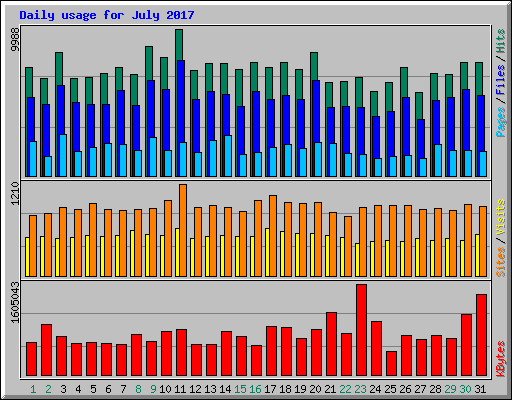This screenshot has height=400, width=512.
Task: Click the Pages legend label
Action: coord(501,122)
